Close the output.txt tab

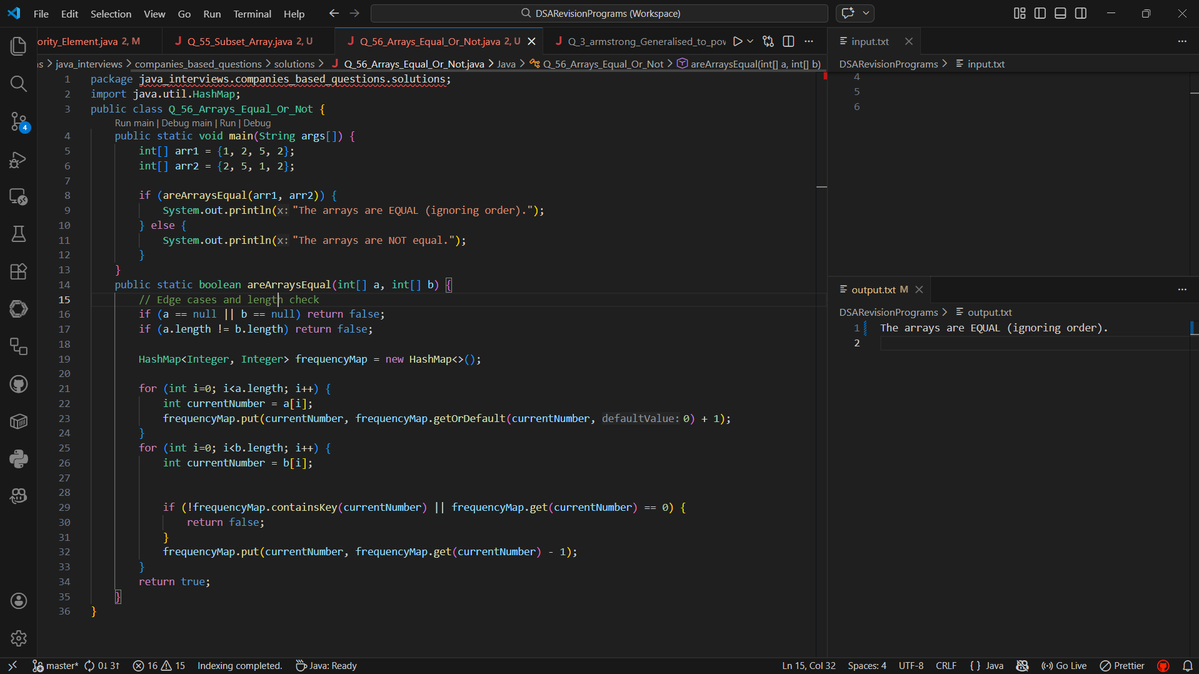click(x=919, y=289)
